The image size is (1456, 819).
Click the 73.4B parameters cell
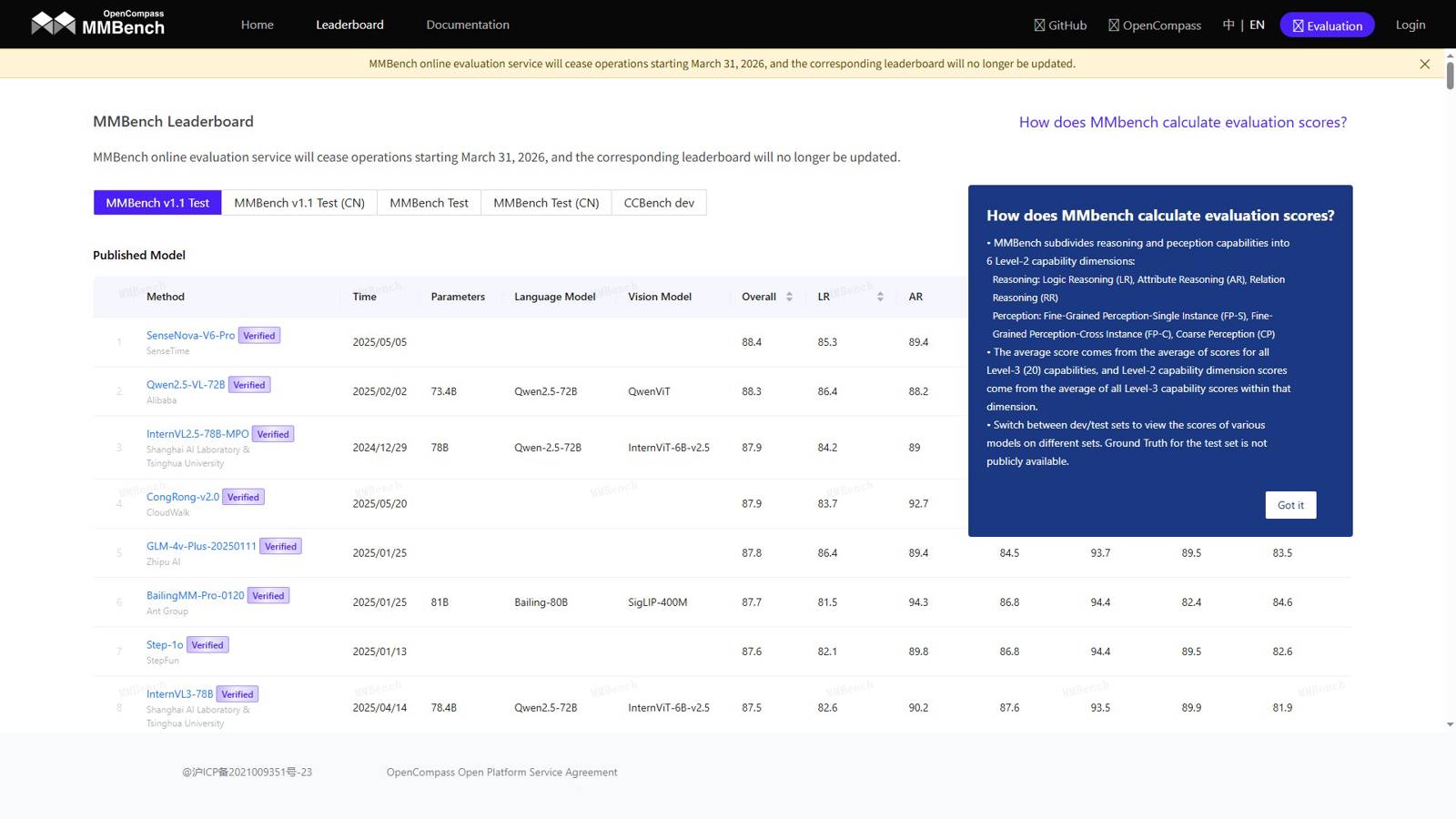[443, 391]
